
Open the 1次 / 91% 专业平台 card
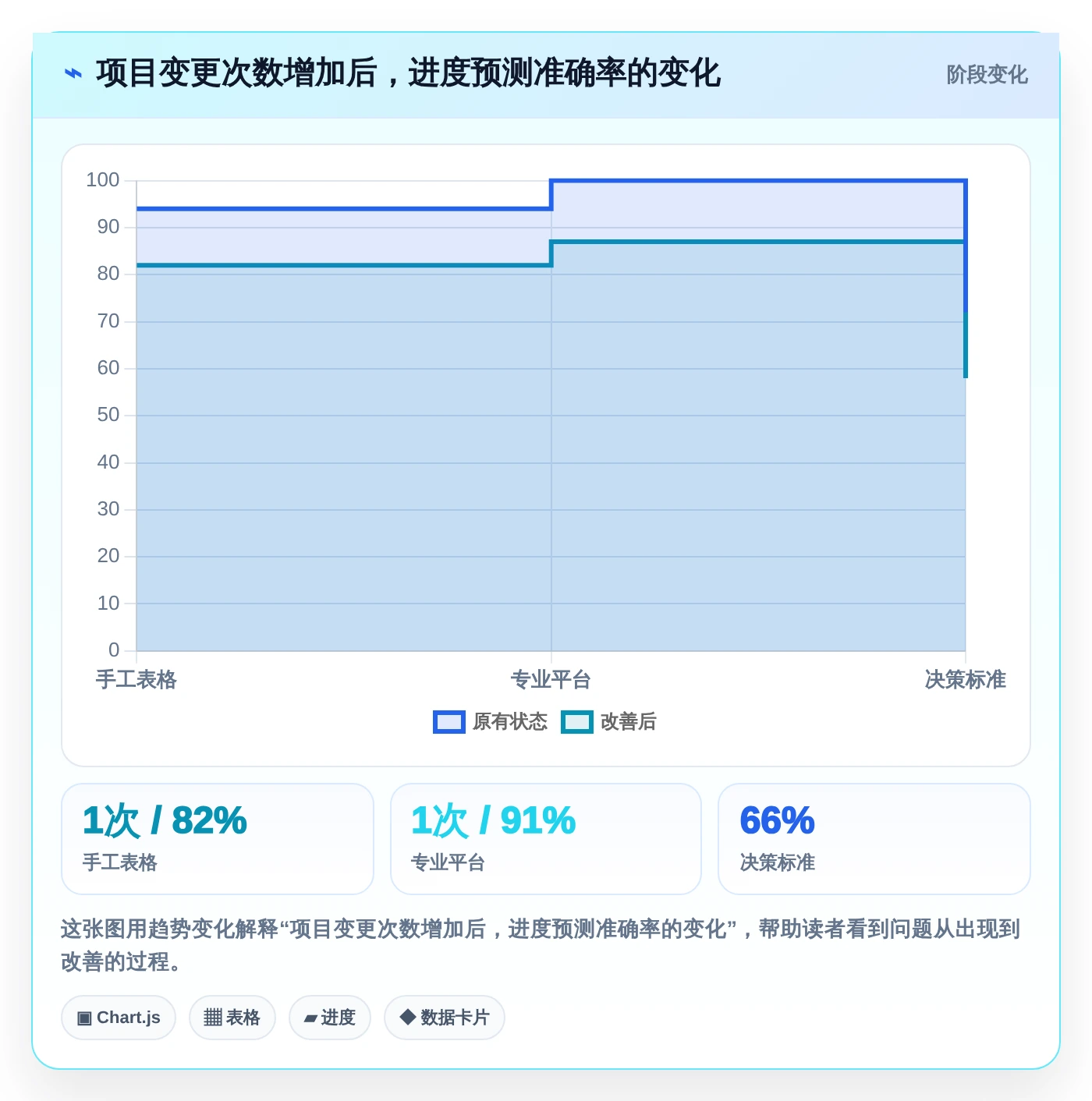(546, 839)
